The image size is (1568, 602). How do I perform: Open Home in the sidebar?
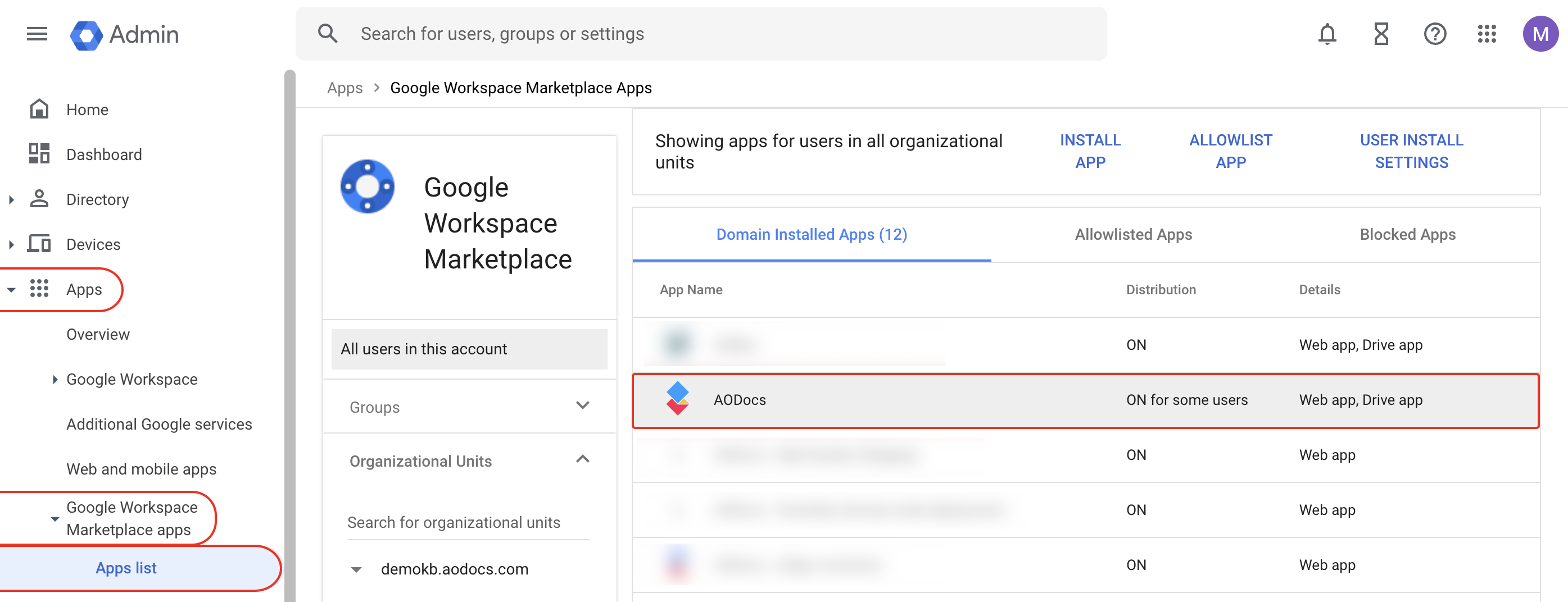pos(87,110)
